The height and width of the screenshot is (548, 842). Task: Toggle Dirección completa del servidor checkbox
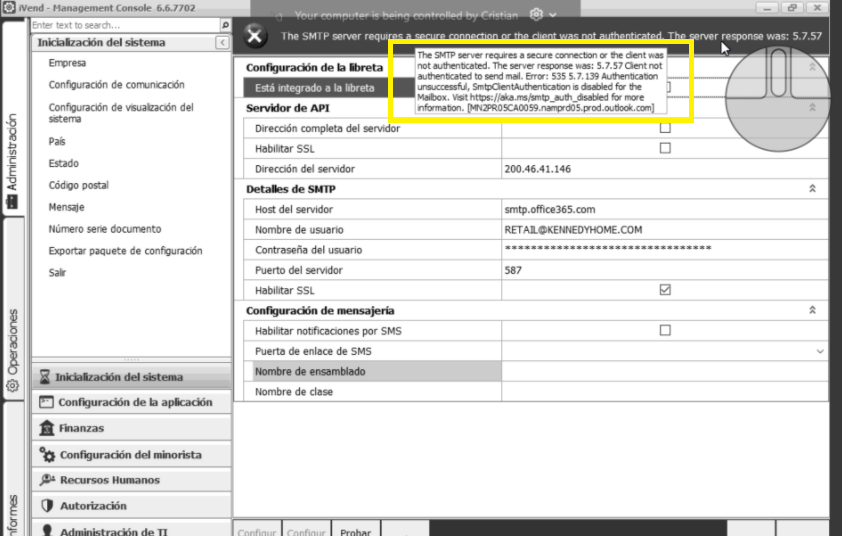[665, 128]
